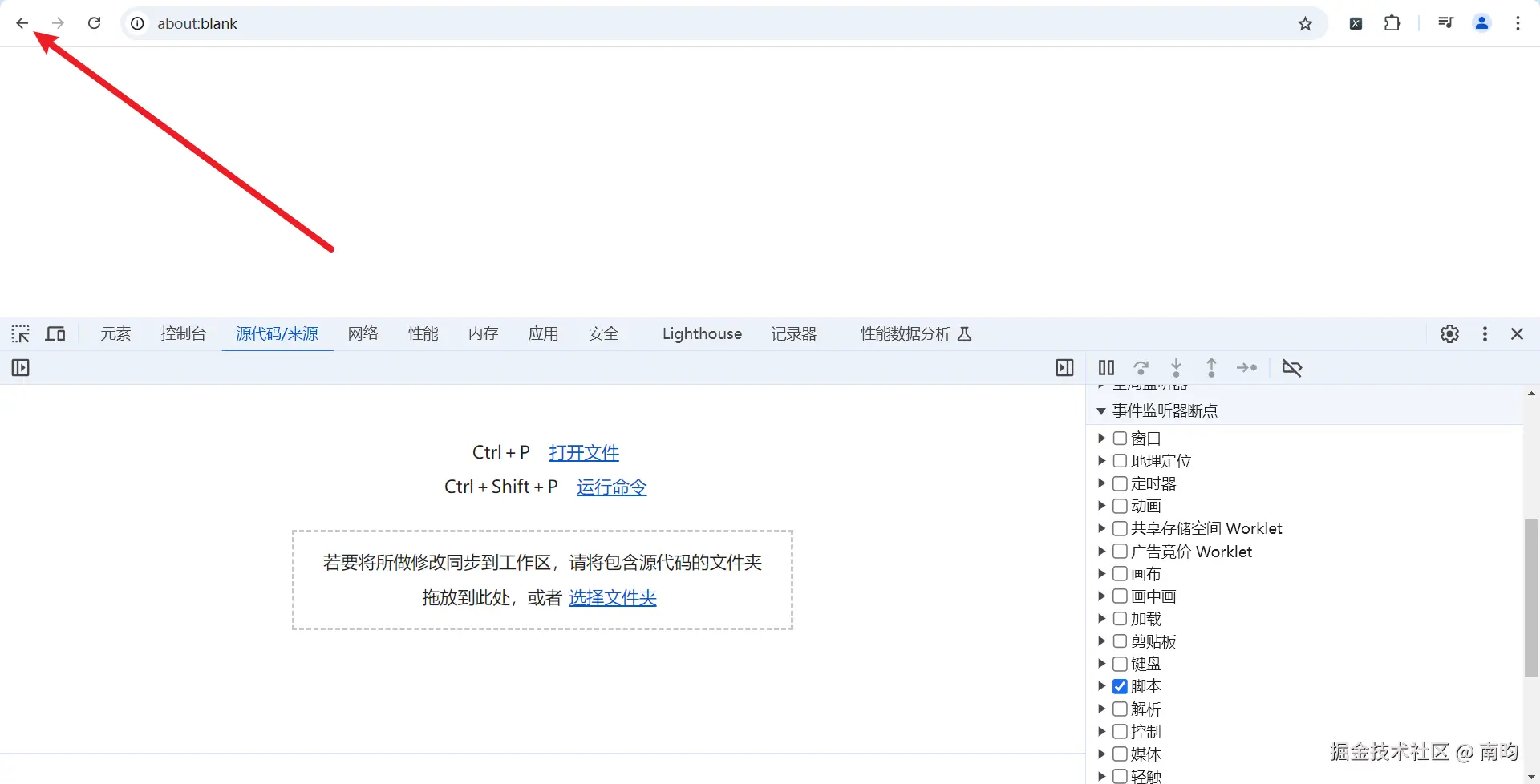Click the step into next function call icon

(x=1176, y=367)
